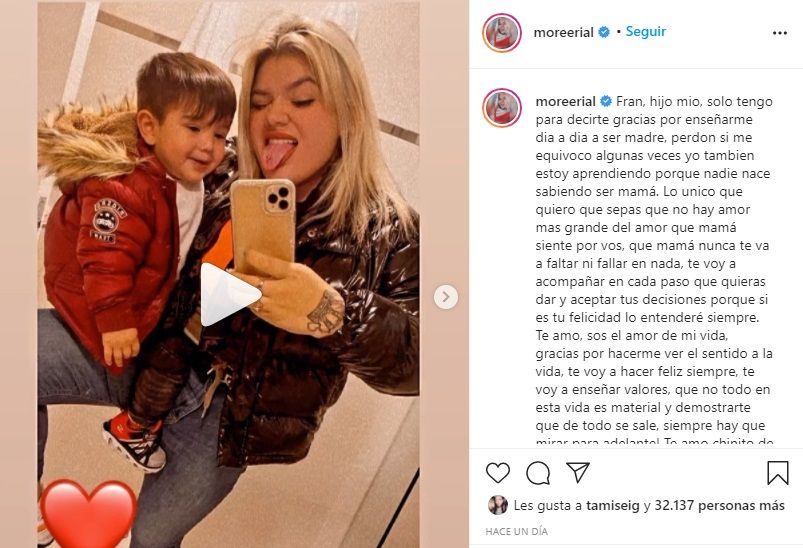Open moreerial avatar beside the caption
This screenshot has height=548, width=803.
pos(502,108)
